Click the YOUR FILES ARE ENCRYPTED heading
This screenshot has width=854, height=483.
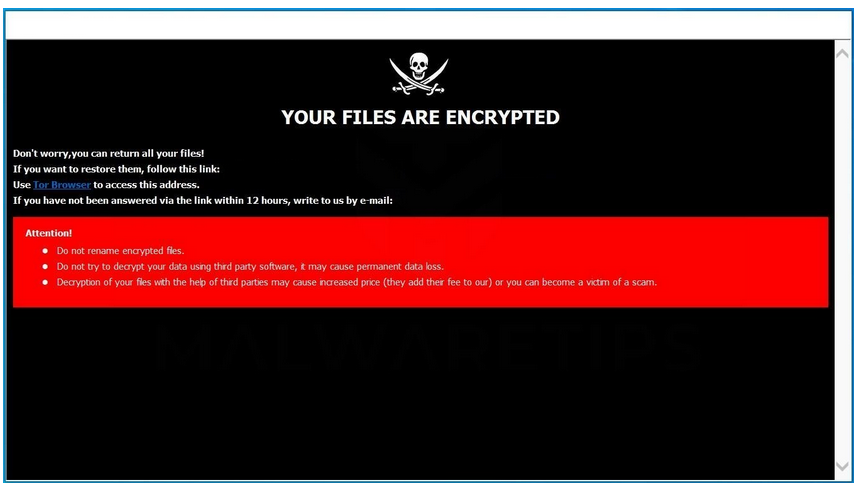[x=420, y=117]
